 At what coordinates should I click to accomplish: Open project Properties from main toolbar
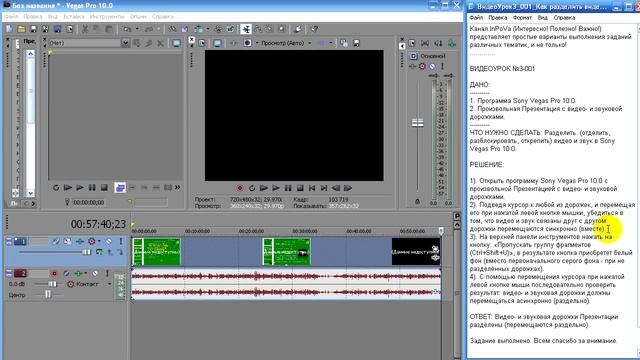pos(70,29)
